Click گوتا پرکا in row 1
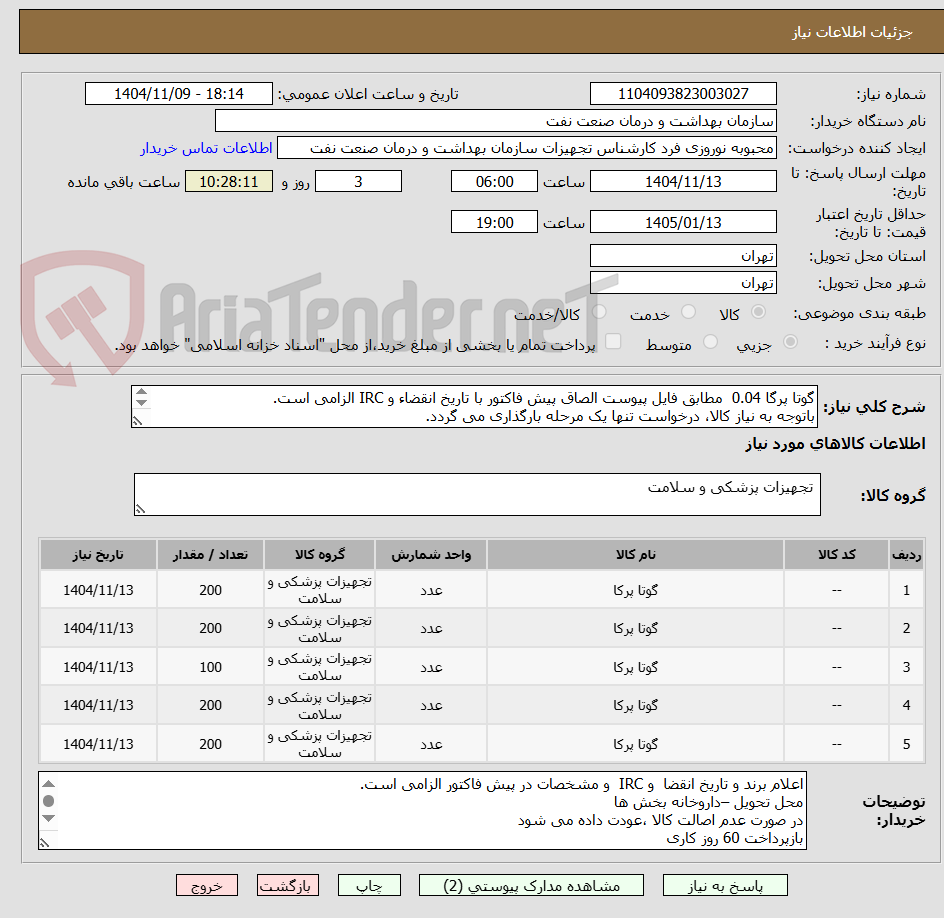 (x=635, y=590)
